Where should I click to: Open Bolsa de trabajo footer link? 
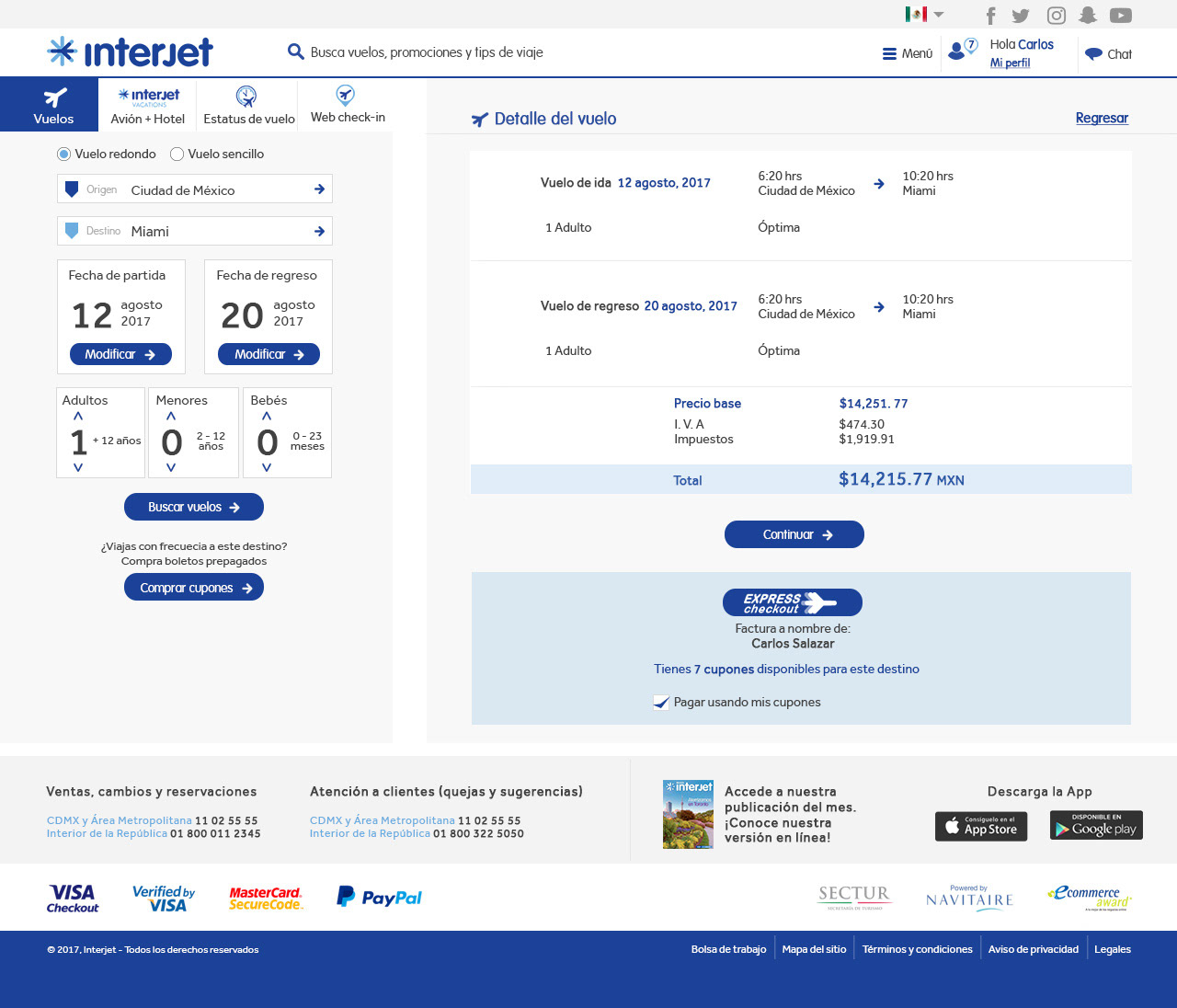tap(728, 949)
